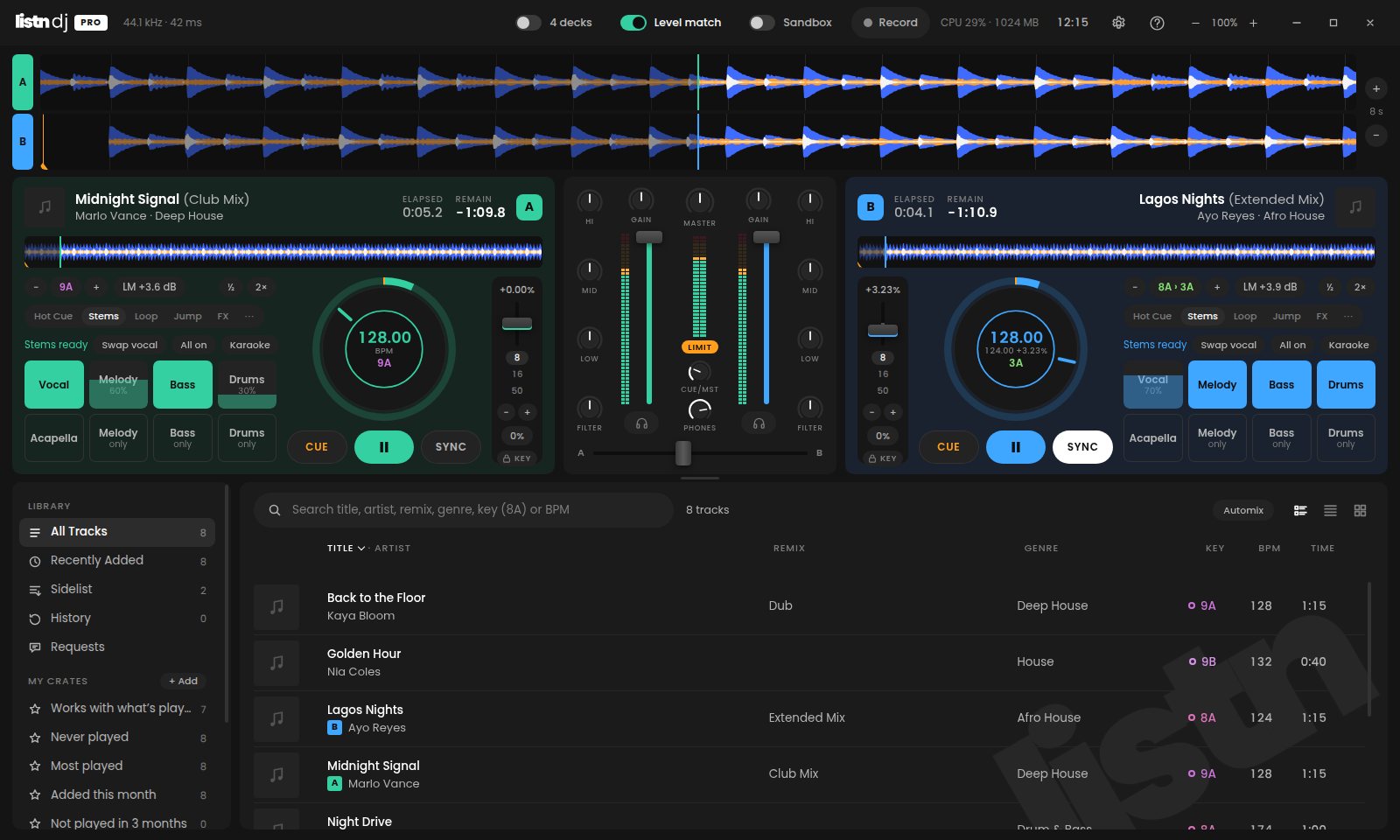Switch deck A to Hot Cue tab

[x=53, y=317]
